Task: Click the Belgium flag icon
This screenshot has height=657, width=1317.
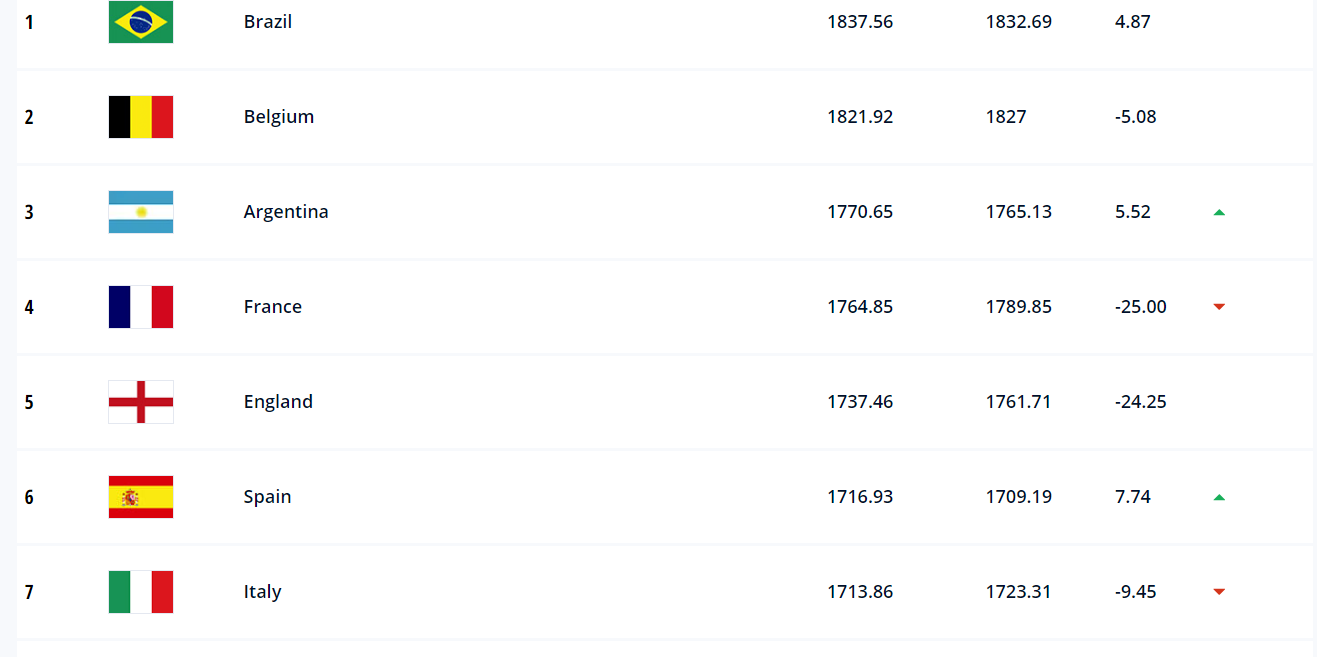Action: pos(141,117)
